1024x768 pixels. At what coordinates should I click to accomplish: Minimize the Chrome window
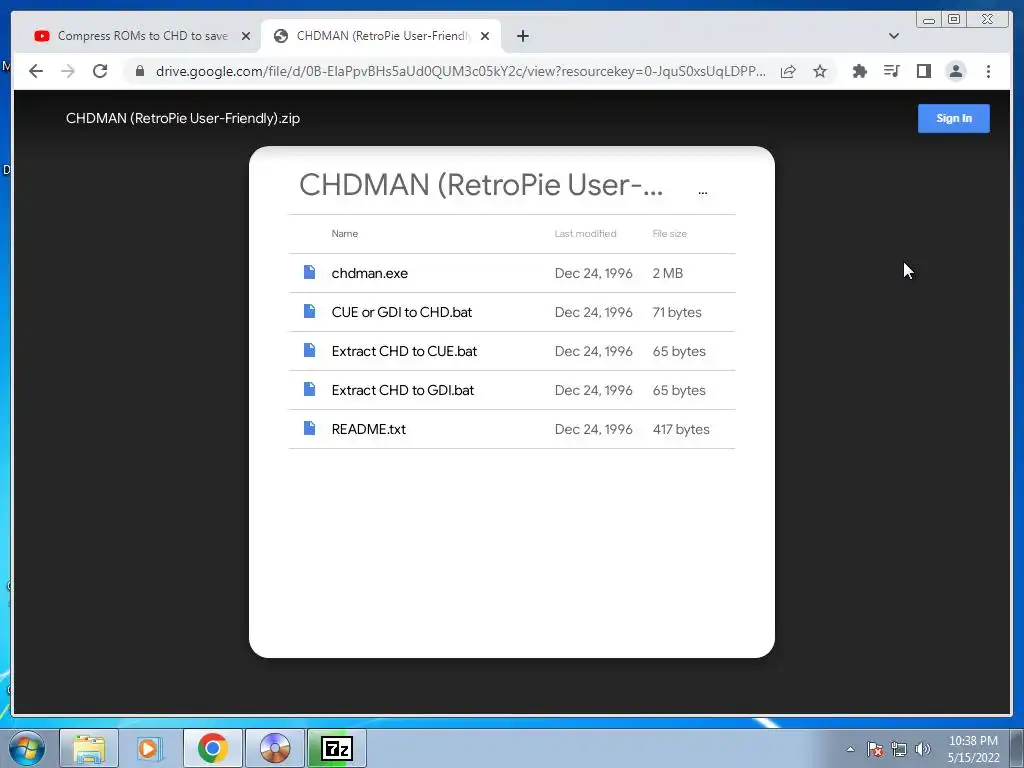pyautogui.click(x=929, y=20)
